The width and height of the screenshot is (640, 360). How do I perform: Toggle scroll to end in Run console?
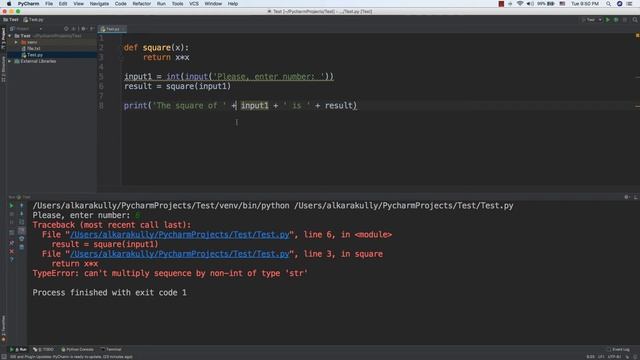coord(22,231)
